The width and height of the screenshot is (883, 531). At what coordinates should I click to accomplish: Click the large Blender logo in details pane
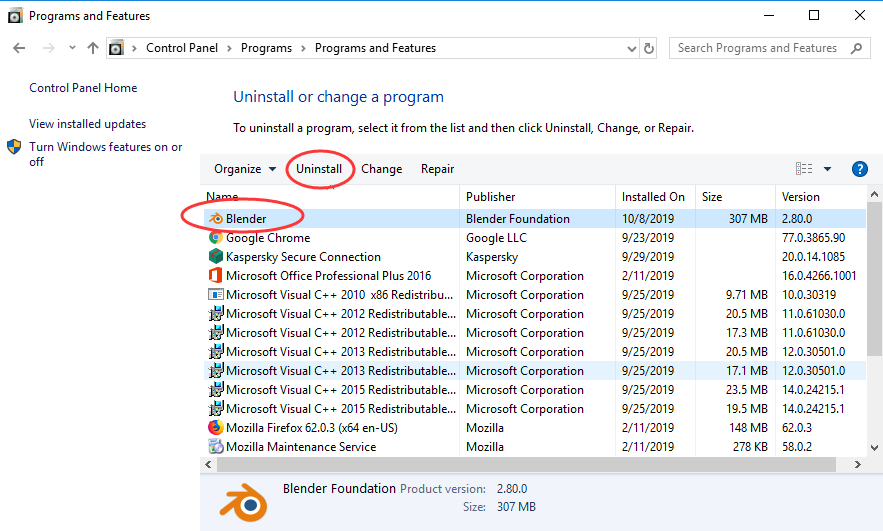243,503
